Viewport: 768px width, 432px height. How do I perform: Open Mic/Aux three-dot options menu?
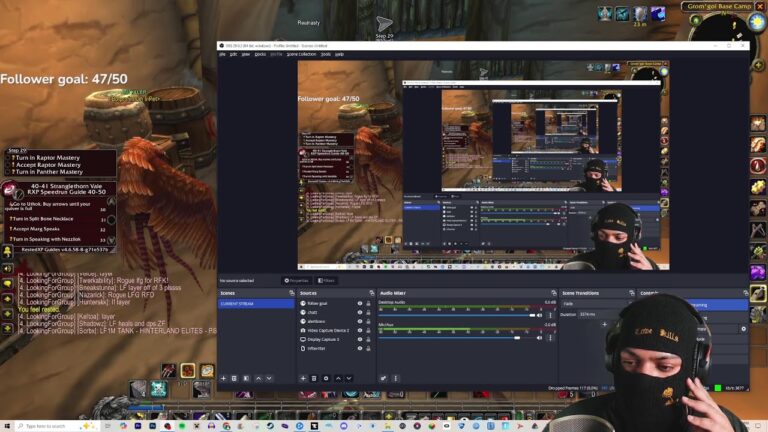point(550,338)
